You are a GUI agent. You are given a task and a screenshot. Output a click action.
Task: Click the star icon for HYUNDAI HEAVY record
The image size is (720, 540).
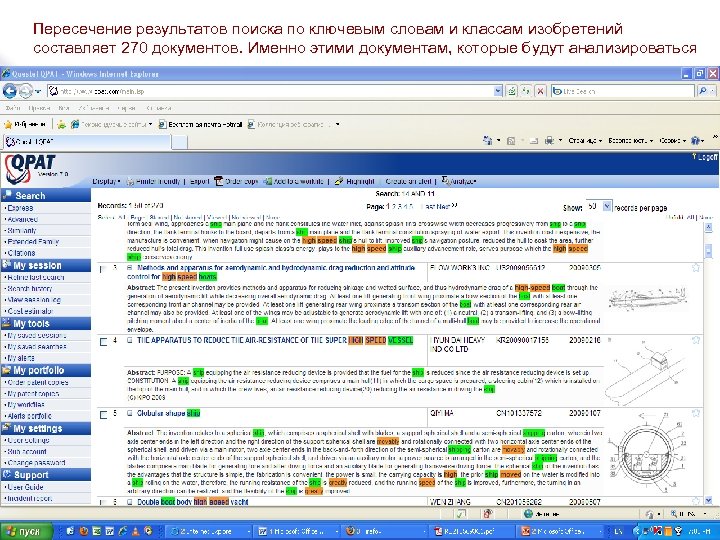696,340
